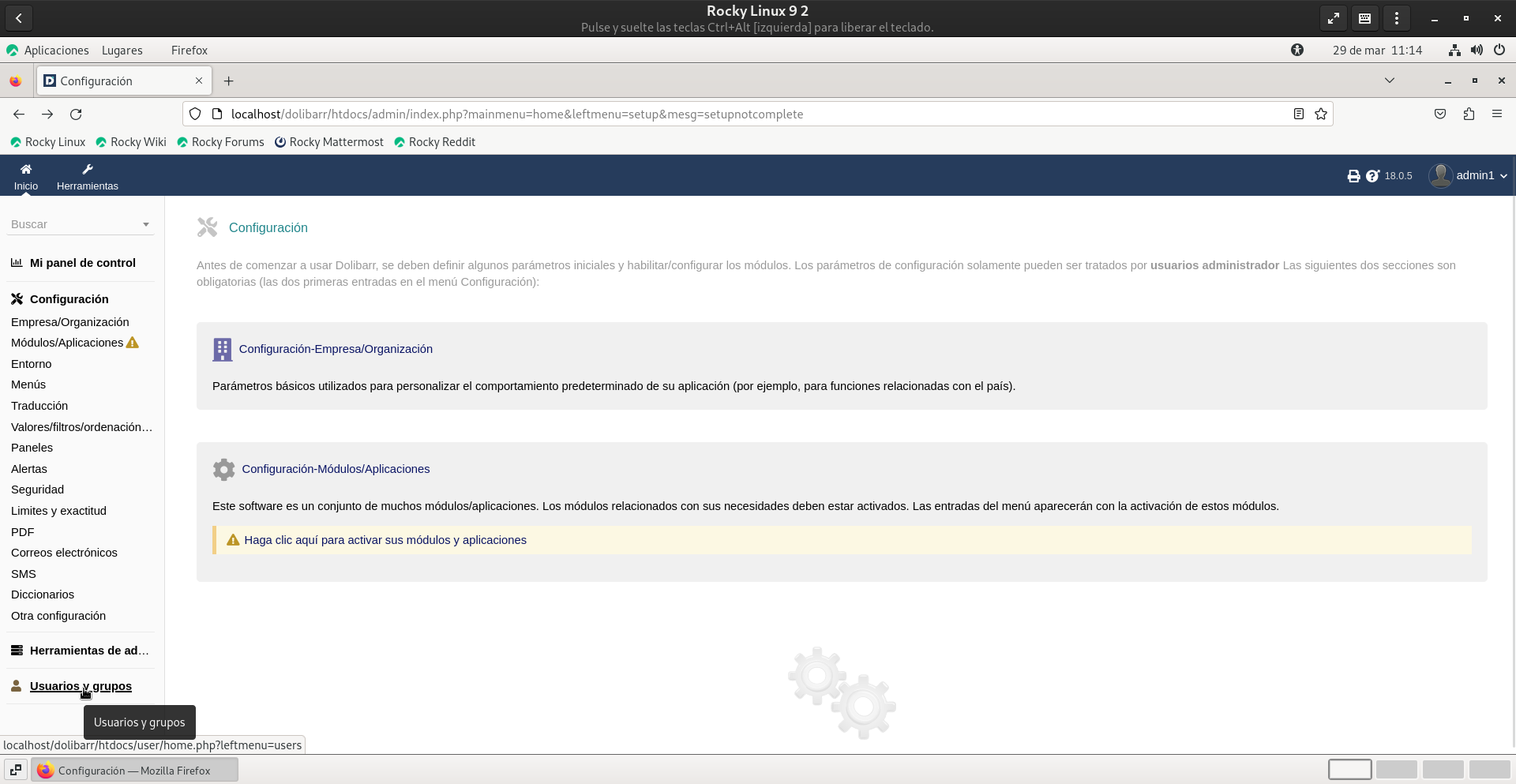Open the Aplicaciones system menu
Viewport: 1516px width, 784px height.
(x=56, y=51)
